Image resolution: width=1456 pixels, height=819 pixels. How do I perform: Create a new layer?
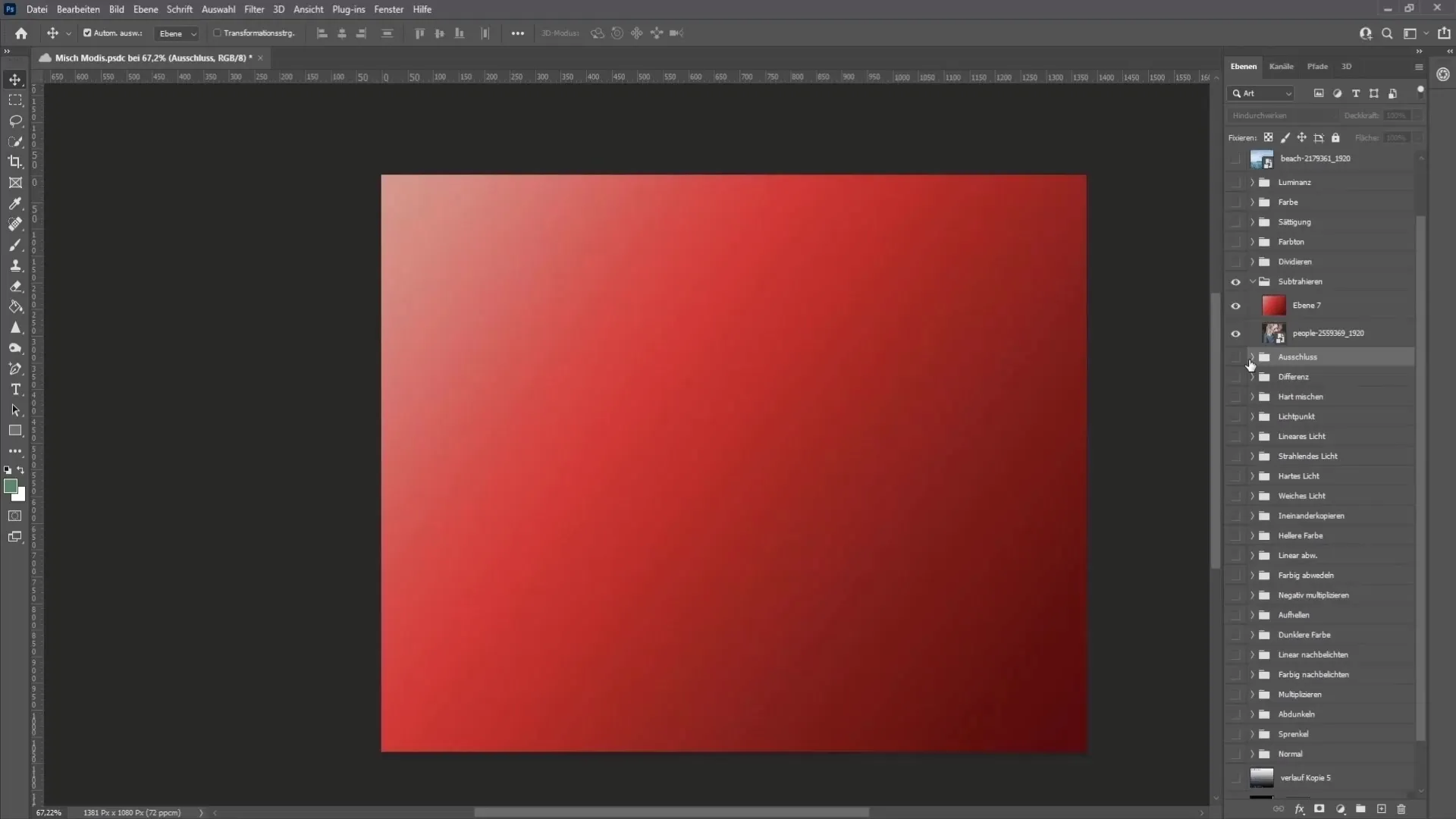point(1381,809)
